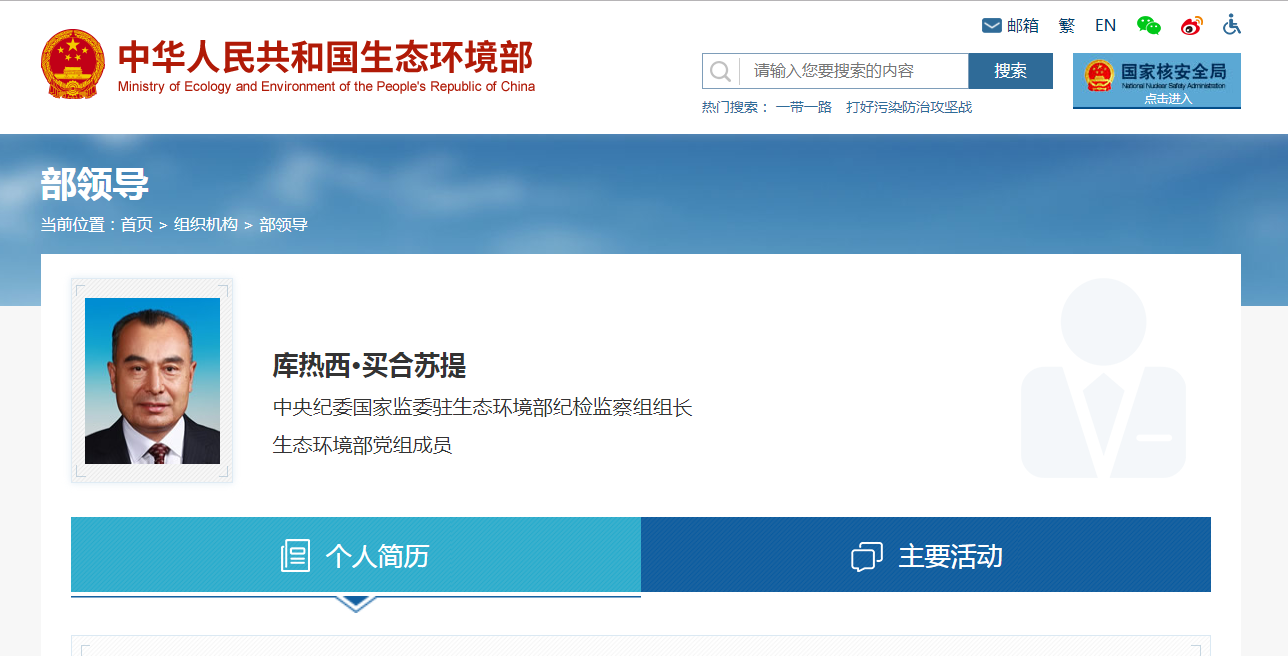Click the text 中央纪委国家监委驻生态环境部纪检监察组组长
Viewport: 1288px width, 656px height.
pyautogui.click(x=483, y=408)
